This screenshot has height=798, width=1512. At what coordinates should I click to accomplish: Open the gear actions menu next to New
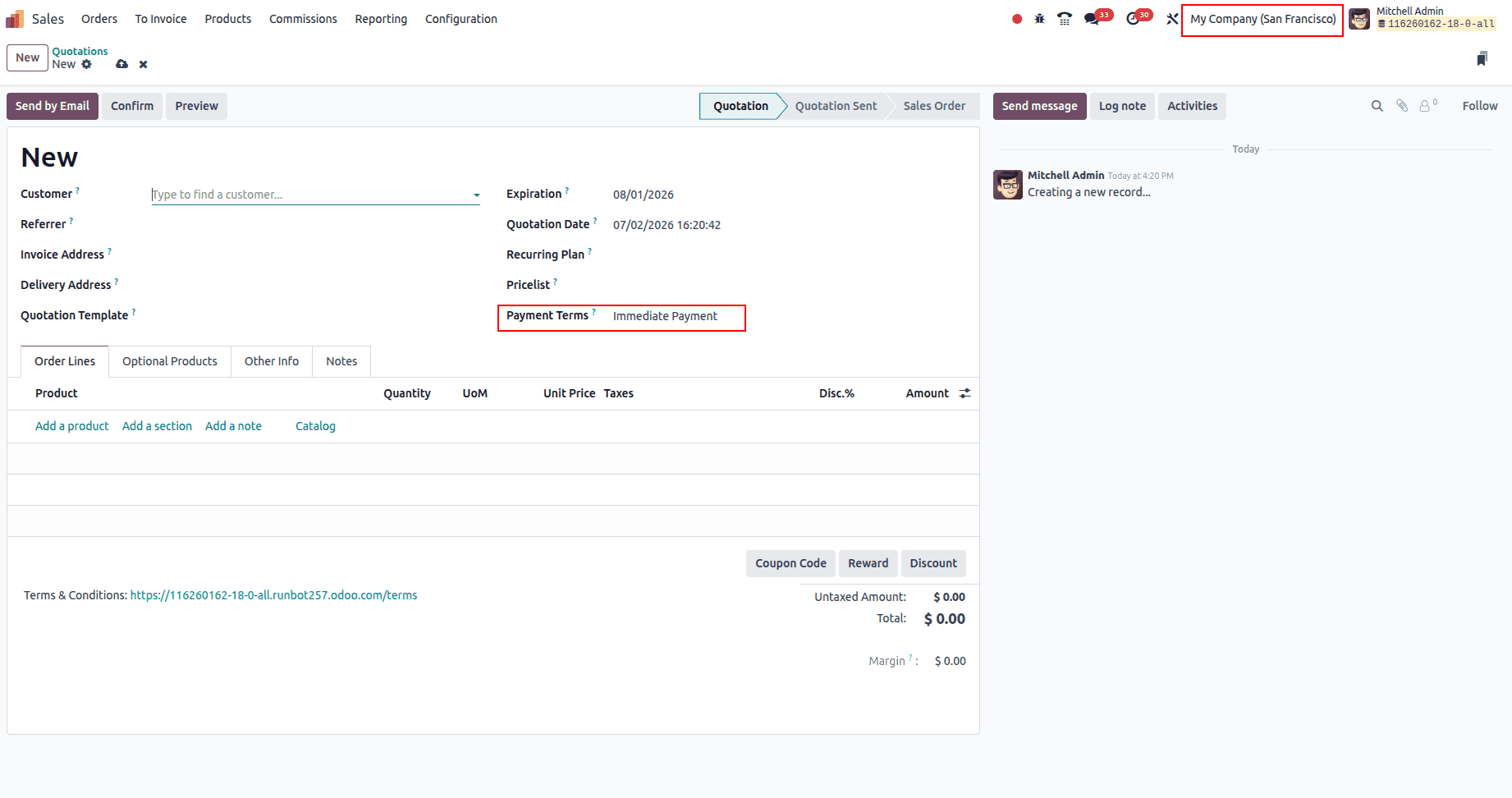(x=87, y=64)
